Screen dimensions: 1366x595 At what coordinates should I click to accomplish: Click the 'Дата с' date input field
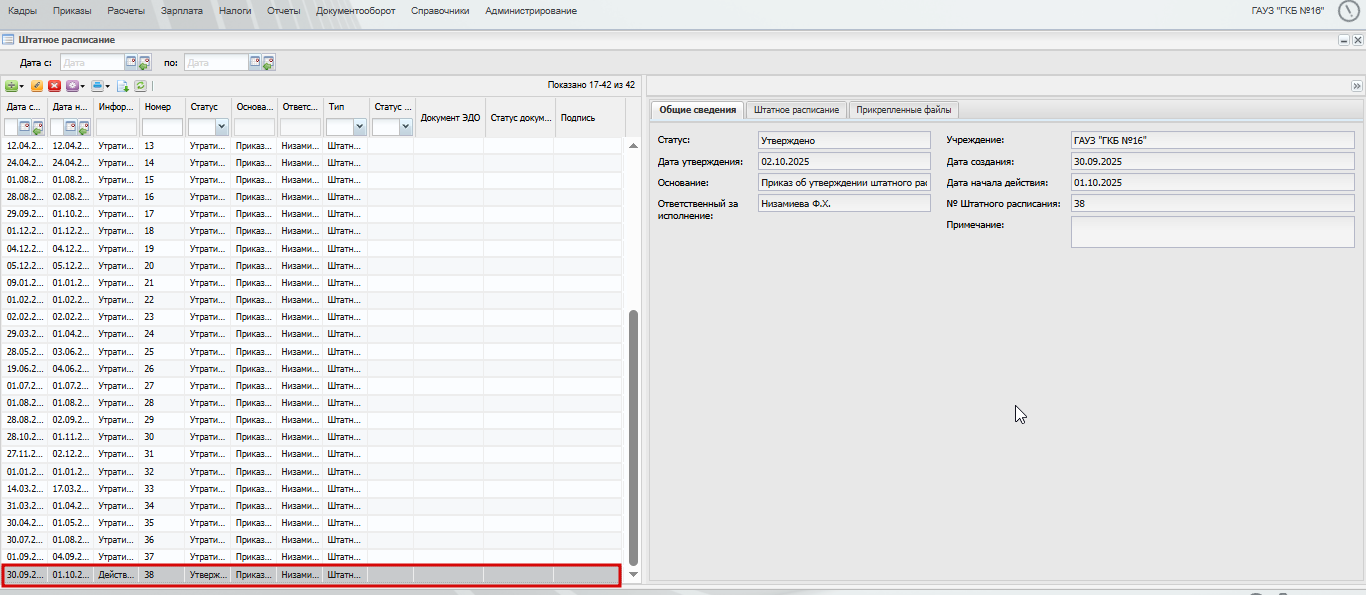click(x=92, y=62)
